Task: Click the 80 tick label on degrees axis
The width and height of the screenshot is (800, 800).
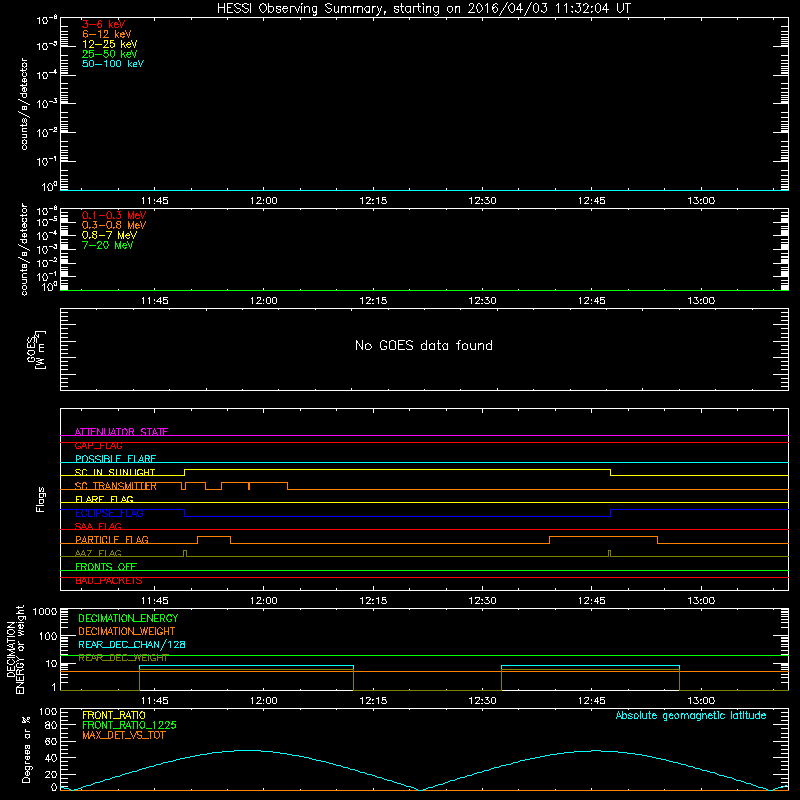Action: 51,725
